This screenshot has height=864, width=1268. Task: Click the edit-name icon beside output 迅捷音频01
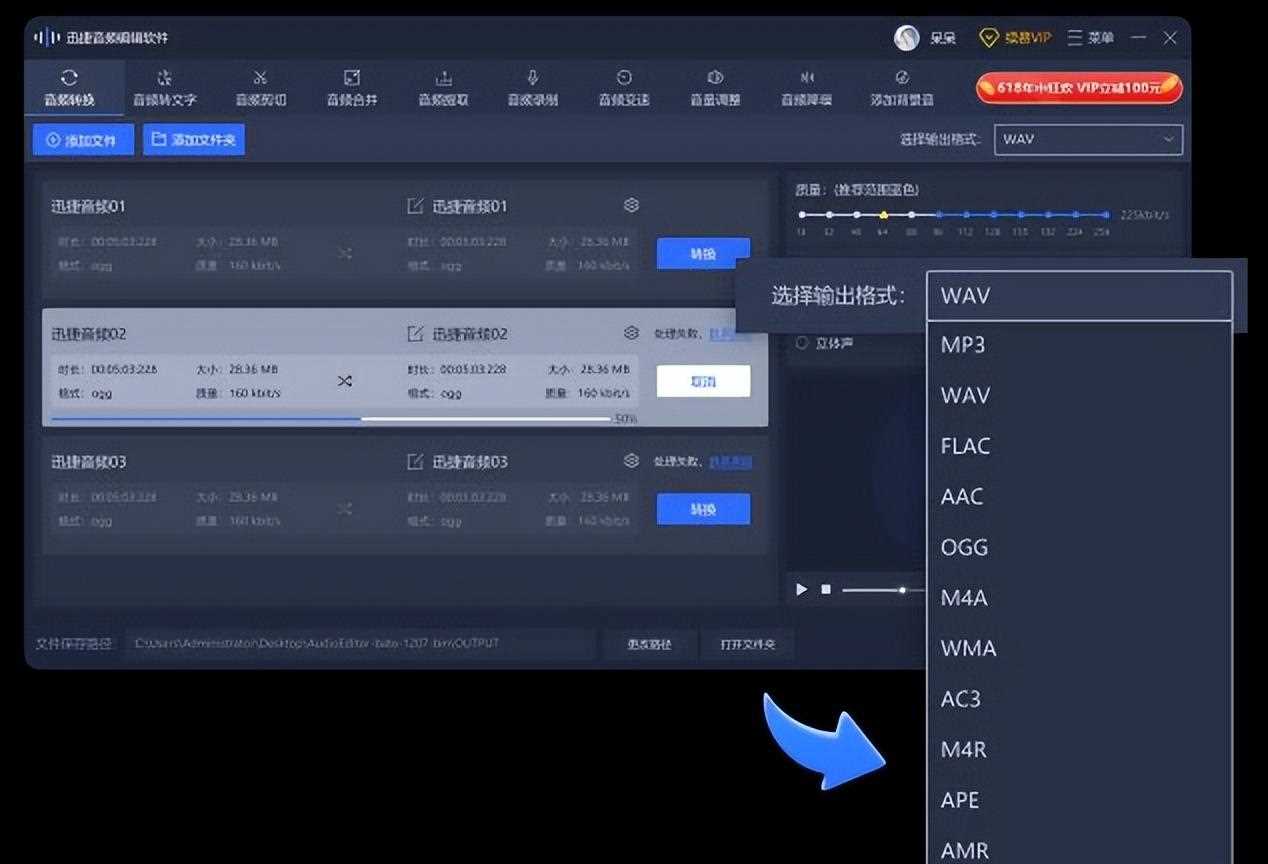pos(415,206)
